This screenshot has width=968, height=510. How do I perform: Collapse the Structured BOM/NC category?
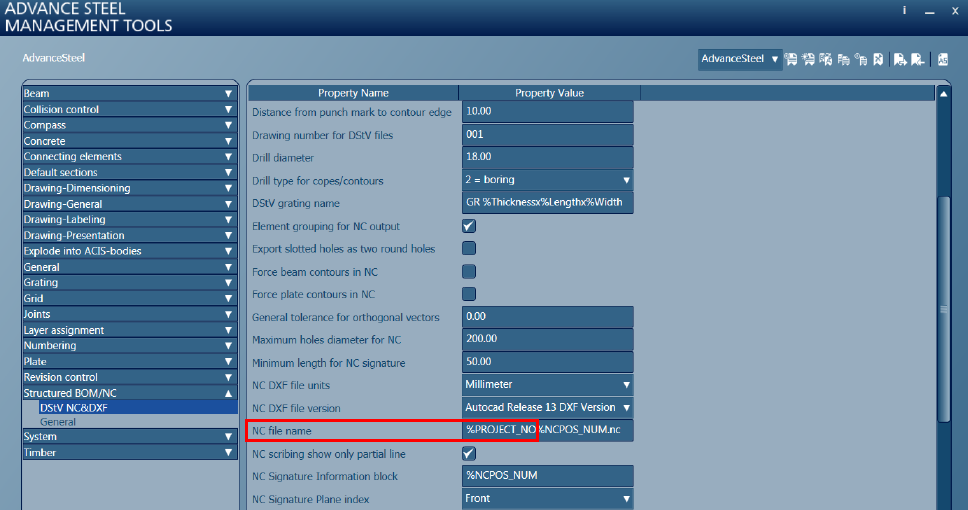pyautogui.click(x=130, y=393)
